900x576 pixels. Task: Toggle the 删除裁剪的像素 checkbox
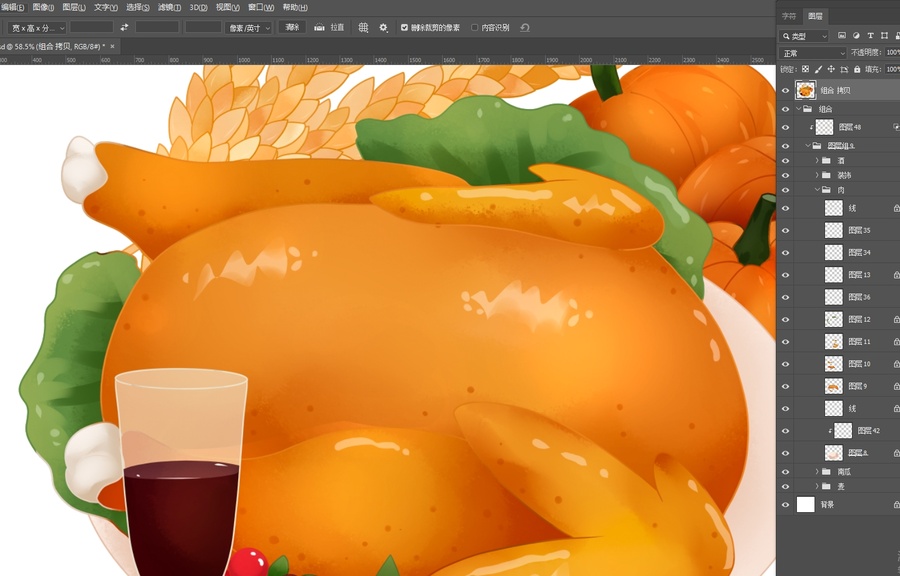coord(404,28)
